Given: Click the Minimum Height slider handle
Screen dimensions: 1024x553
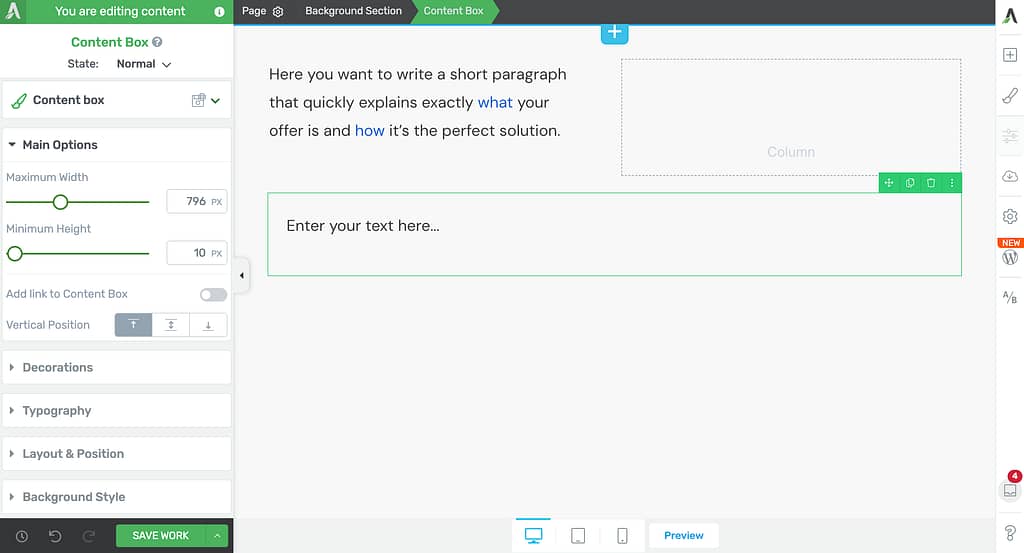Looking at the screenshot, I should pyautogui.click(x=14, y=254).
